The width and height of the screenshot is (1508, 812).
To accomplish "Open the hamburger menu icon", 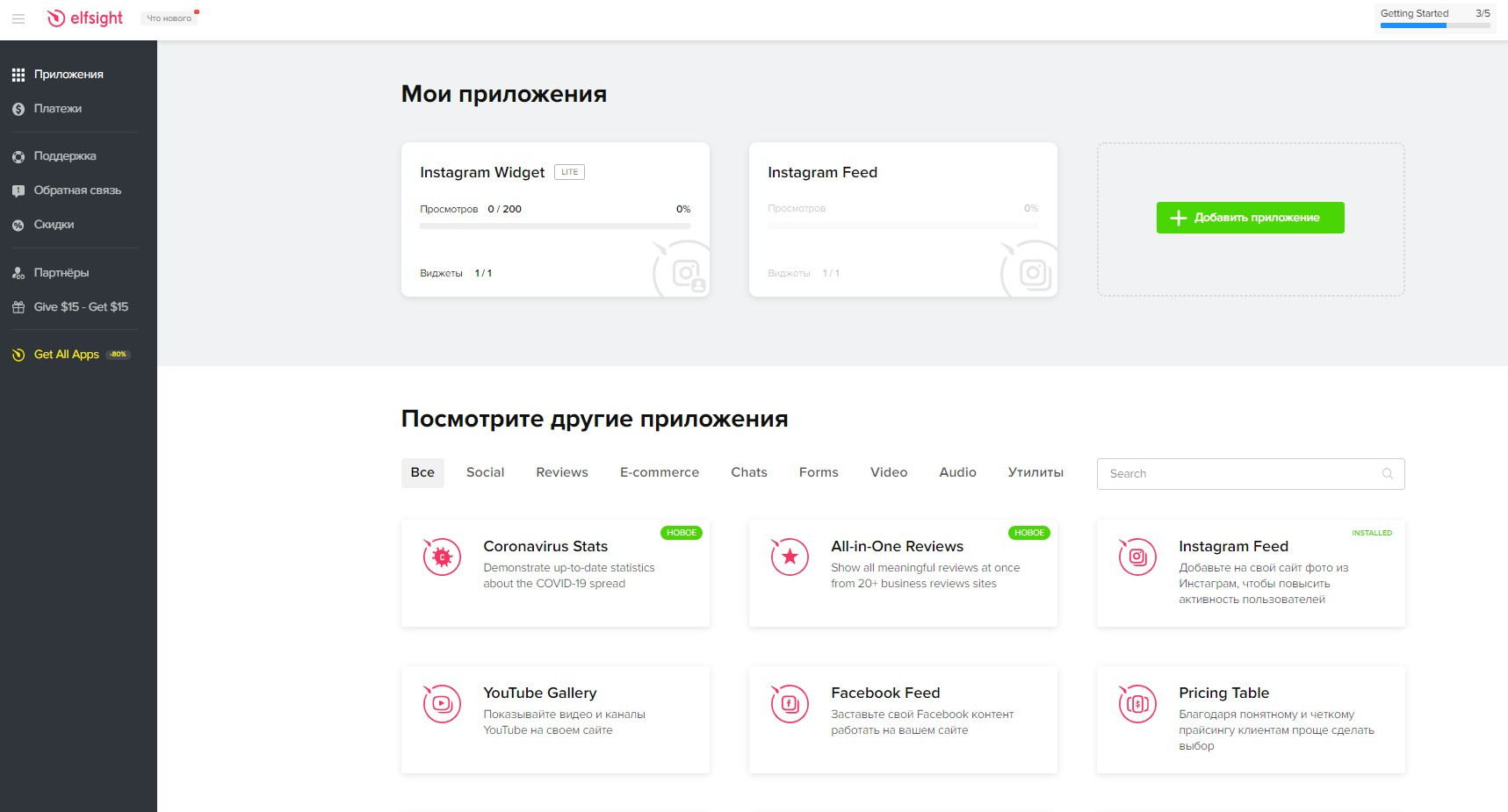I will (x=18, y=18).
